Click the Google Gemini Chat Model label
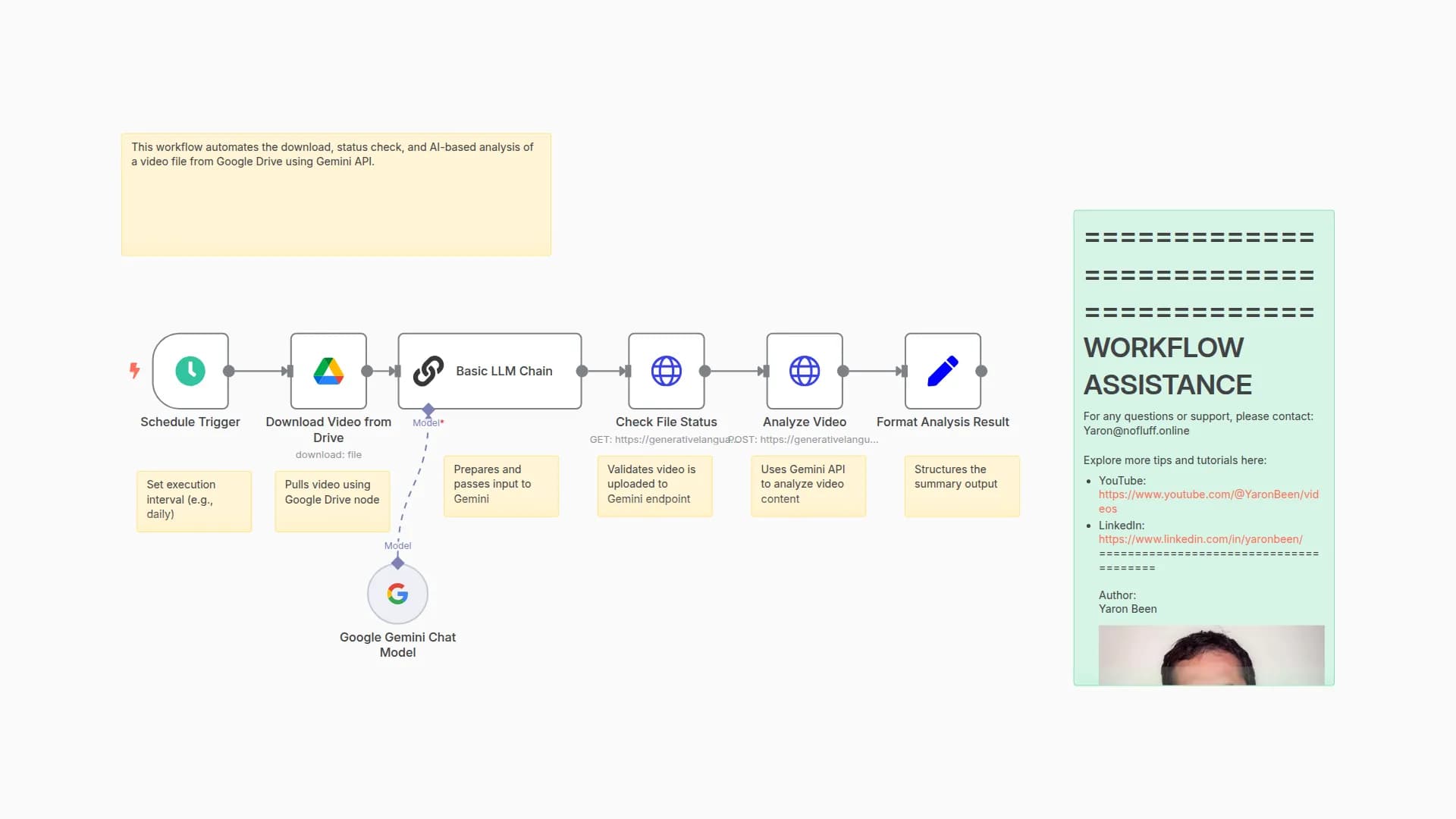1456x819 pixels. [x=397, y=645]
